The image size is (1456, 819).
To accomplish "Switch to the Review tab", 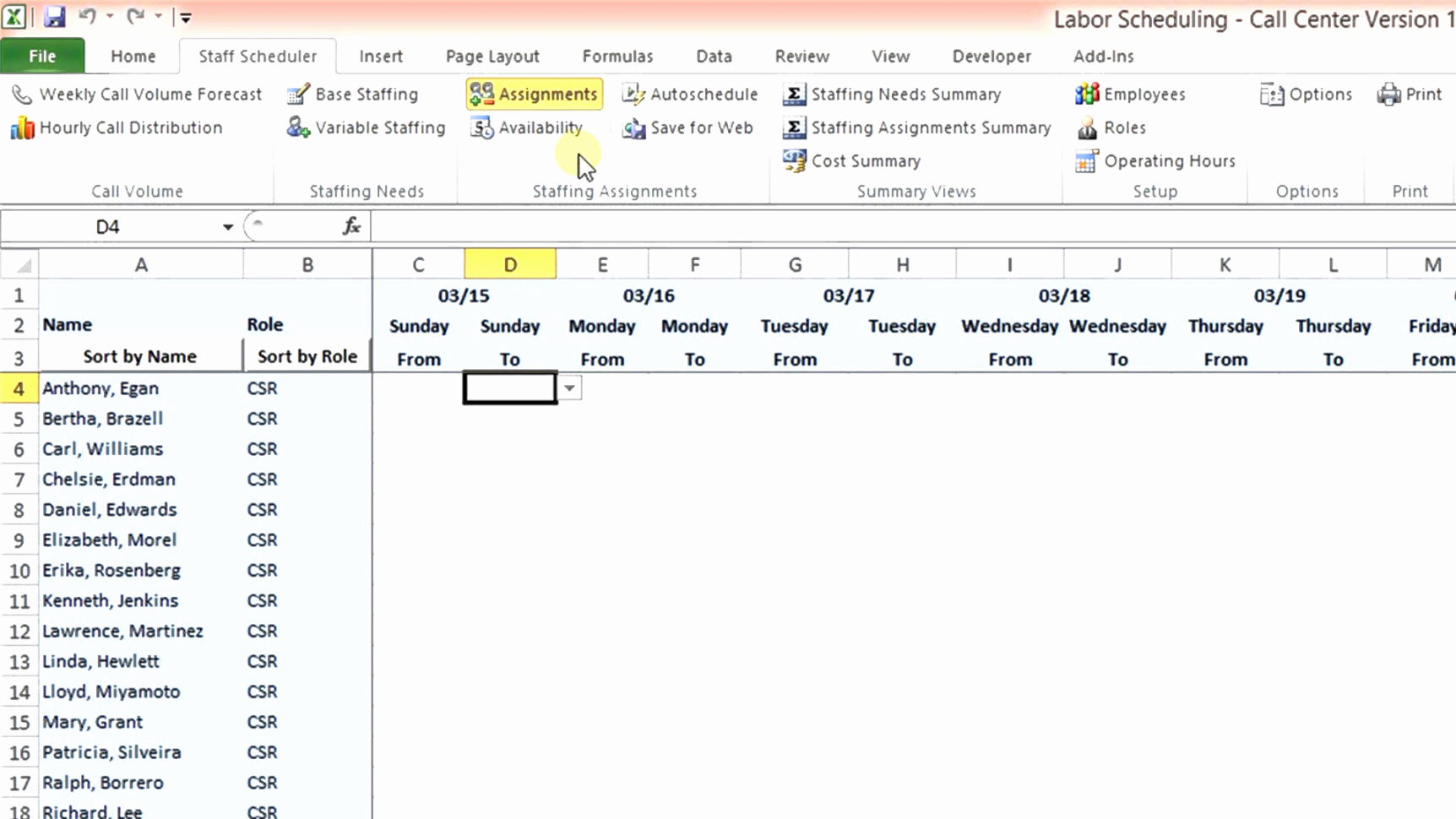I will [802, 57].
